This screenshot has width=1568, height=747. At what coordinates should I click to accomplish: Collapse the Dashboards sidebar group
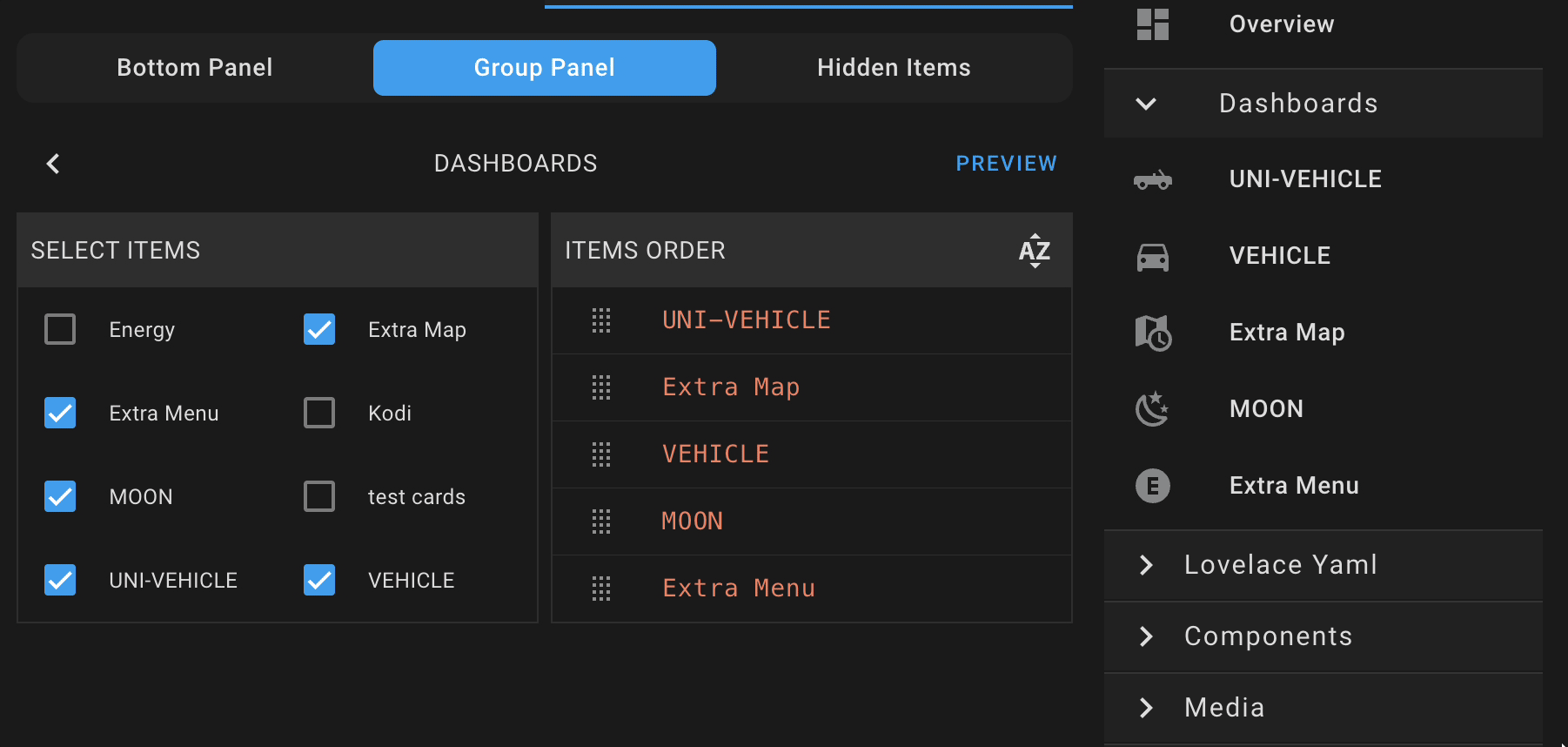pos(1146,104)
